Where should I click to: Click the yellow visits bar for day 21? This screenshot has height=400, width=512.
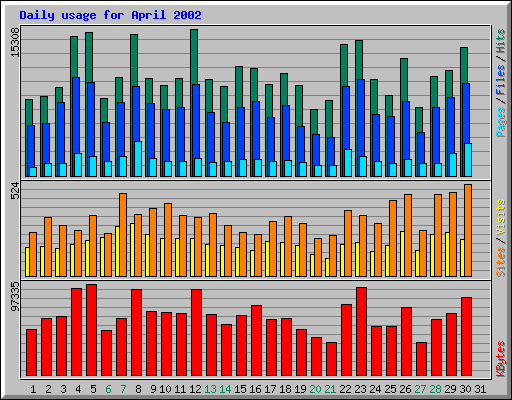click(327, 267)
